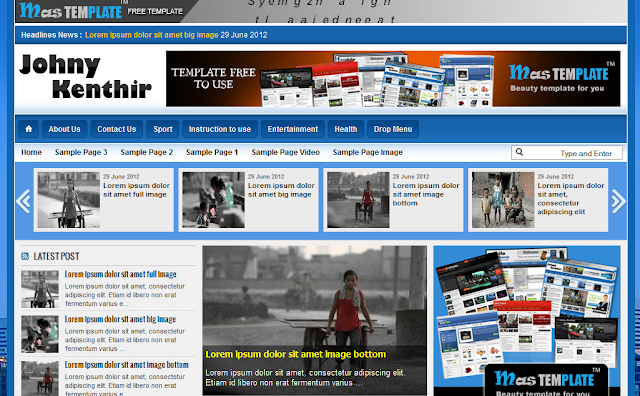640x396 pixels.
Task: Click the Home link in secondary navigation
Action: coord(31,152)
